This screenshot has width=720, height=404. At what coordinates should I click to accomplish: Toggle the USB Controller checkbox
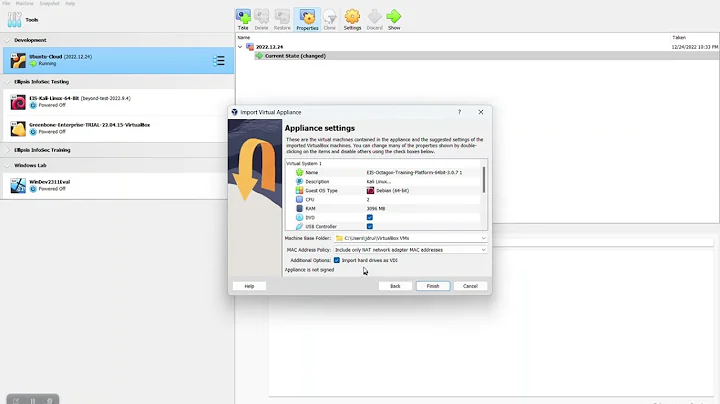click(x=370, y=226)
